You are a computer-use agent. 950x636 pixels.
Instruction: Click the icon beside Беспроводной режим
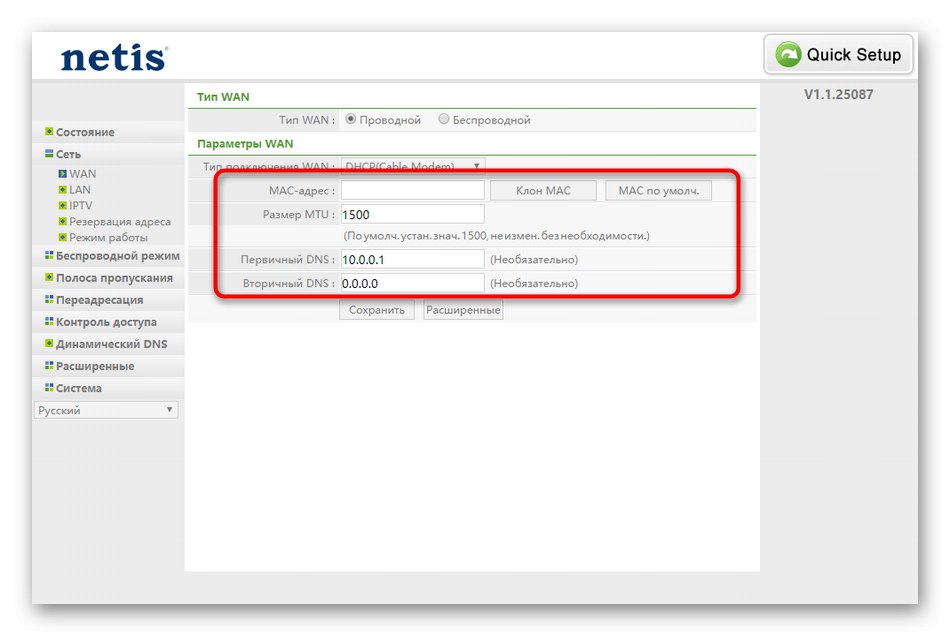point(49,255)
